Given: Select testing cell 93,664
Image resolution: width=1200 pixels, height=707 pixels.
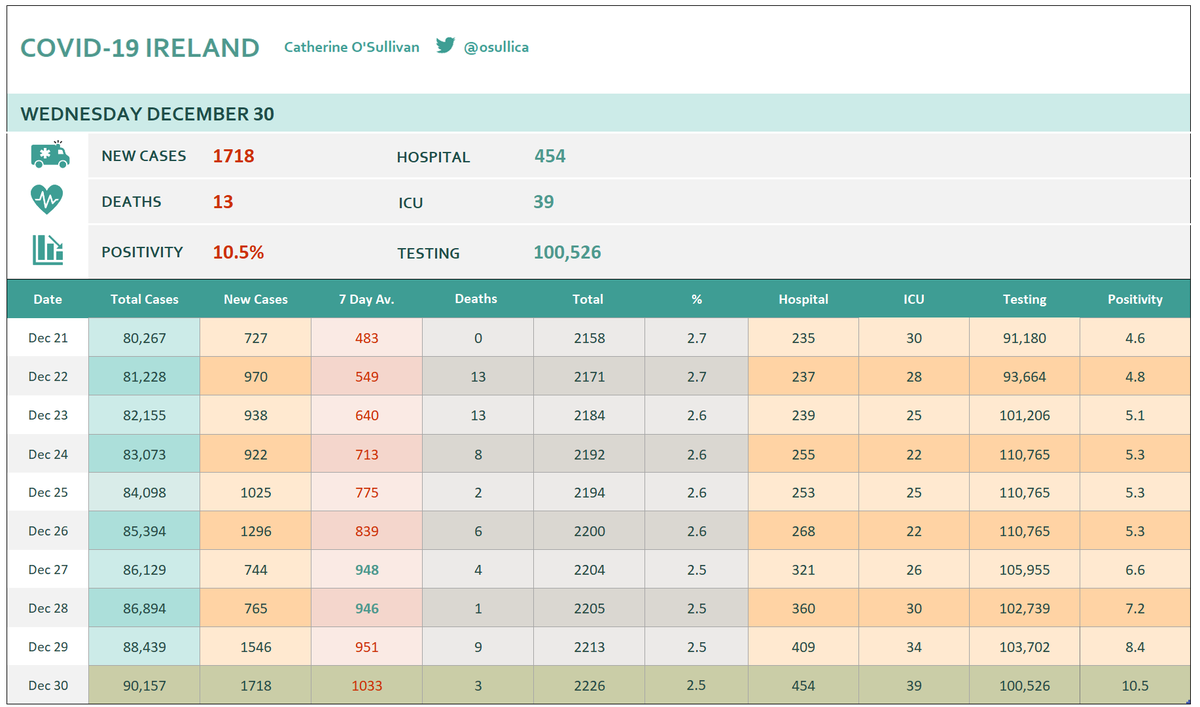Looking at the screenshot, I should (1024, 377).
